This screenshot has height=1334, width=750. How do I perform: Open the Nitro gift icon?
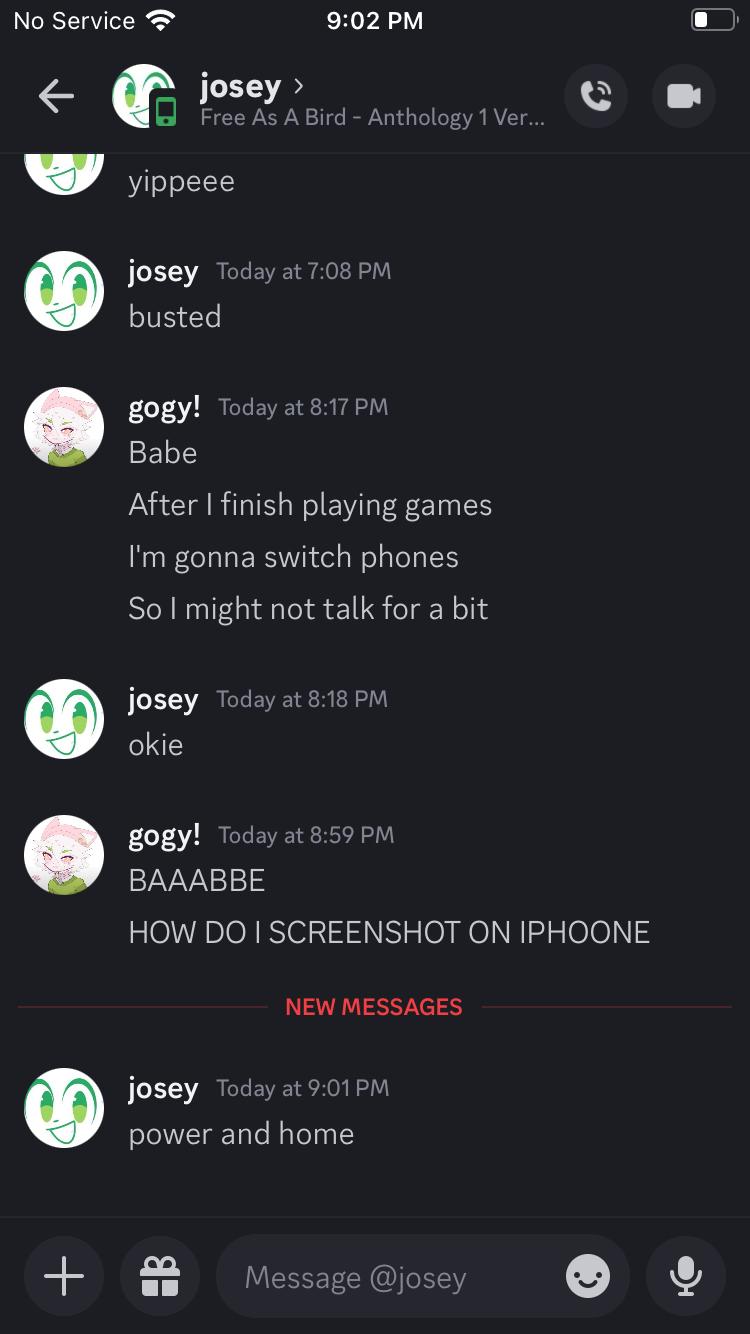[160, 1276]
